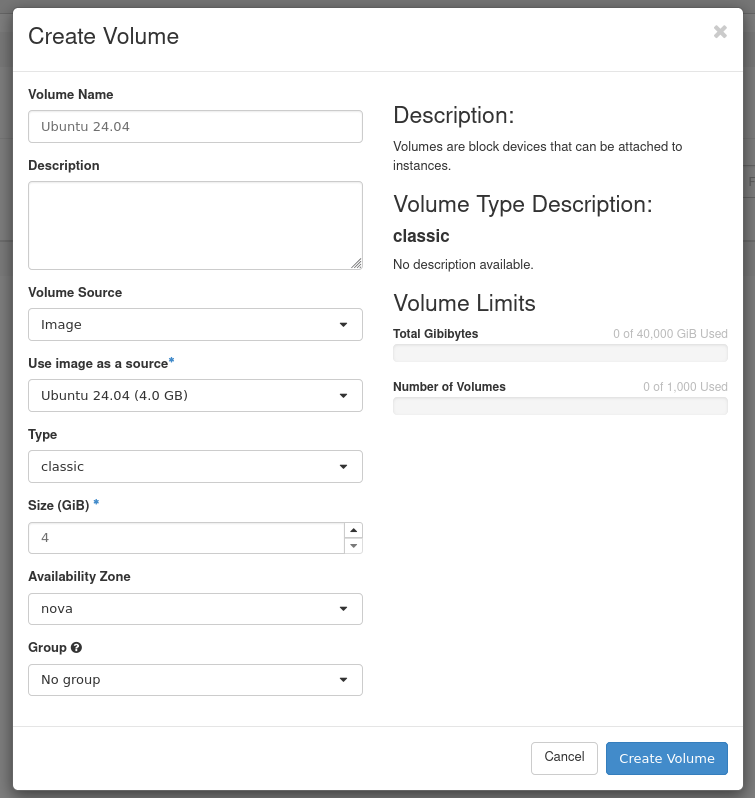The image size is (755, 798).
Task: Open the Type dropdown showing classic
Action: click(195, 467)
